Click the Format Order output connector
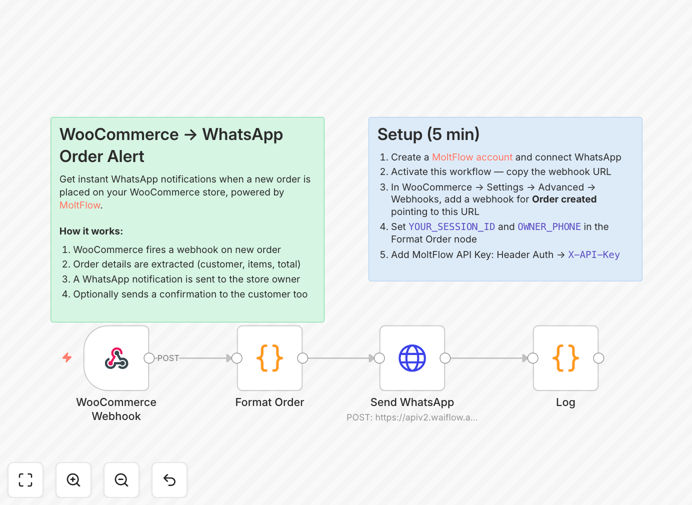This screenshot has width=692, height=505. 303,358
